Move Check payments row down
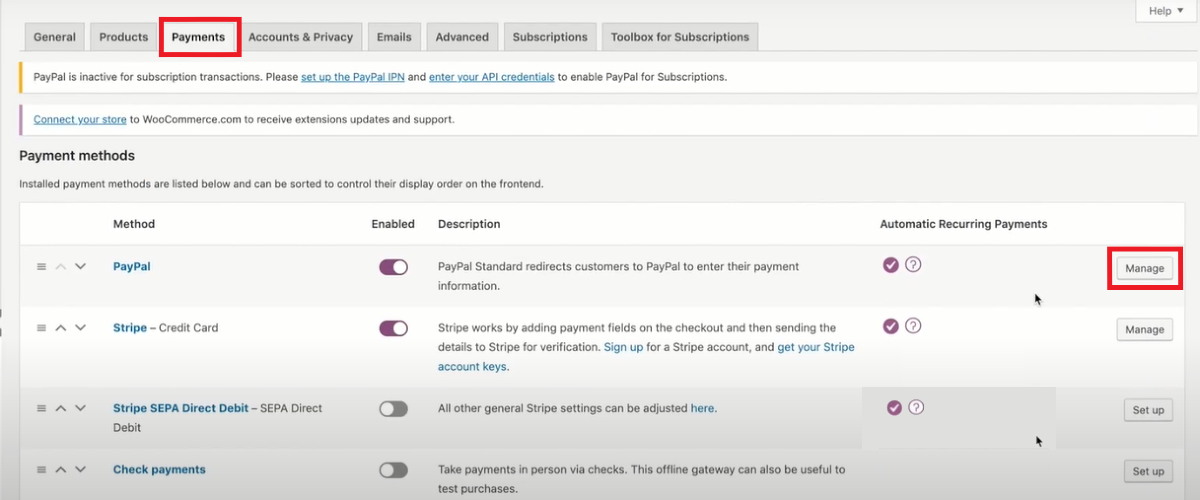1200x500 pixels. pyautogui.click(x=81, y=469)
